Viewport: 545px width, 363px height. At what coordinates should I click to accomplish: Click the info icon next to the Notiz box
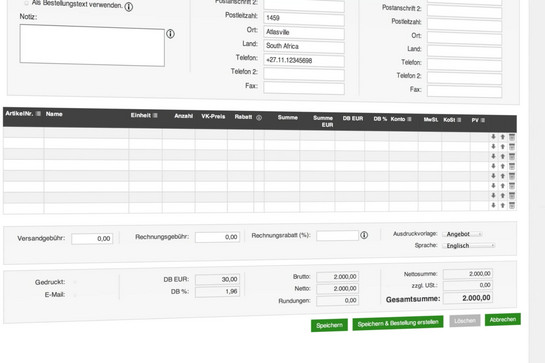click(x=170, y=34)
